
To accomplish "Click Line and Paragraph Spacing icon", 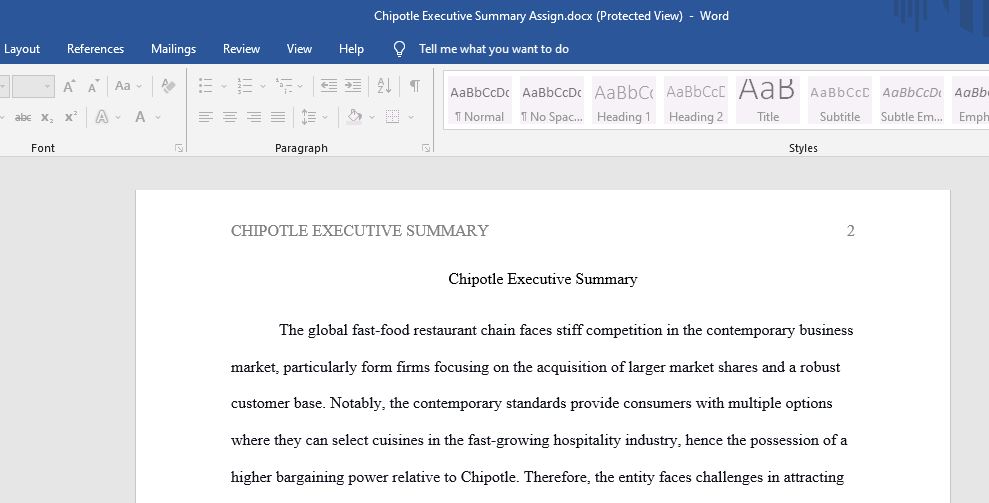I will pos(308,117).
